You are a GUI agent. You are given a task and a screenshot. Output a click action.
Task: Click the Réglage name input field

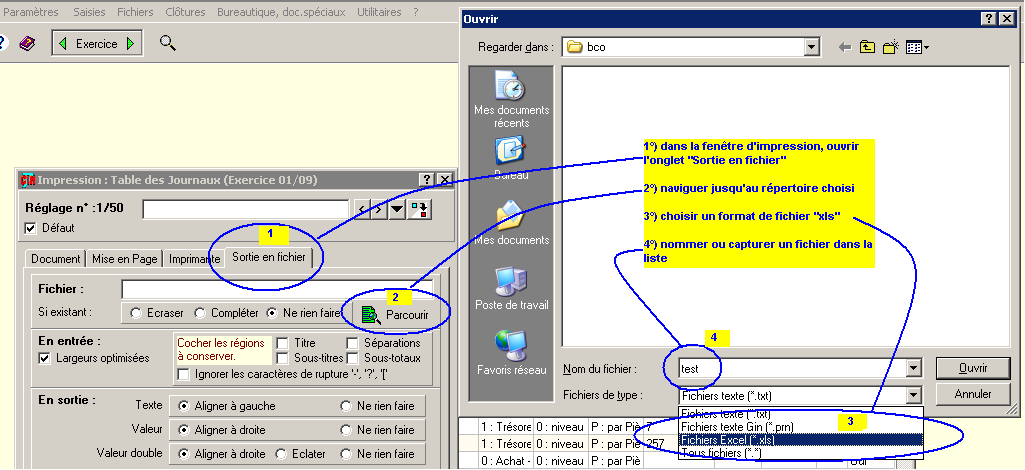(x=246, y=209)
